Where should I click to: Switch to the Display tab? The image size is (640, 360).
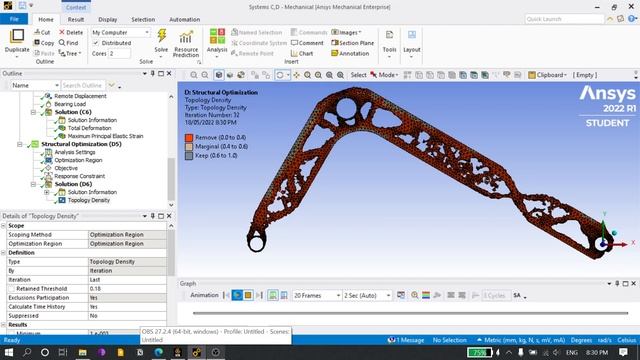point(108,19)
